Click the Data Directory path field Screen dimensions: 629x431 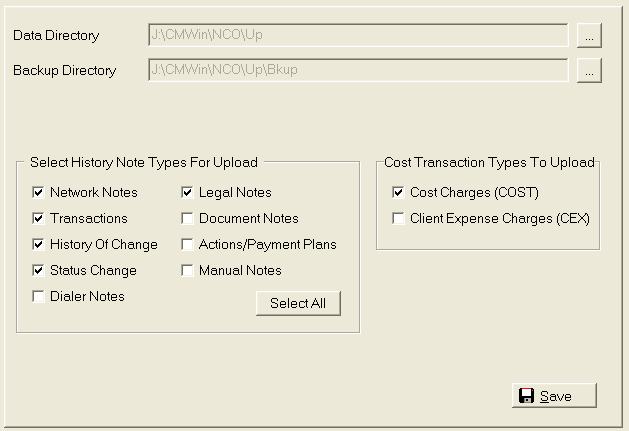tap(358, 35)
